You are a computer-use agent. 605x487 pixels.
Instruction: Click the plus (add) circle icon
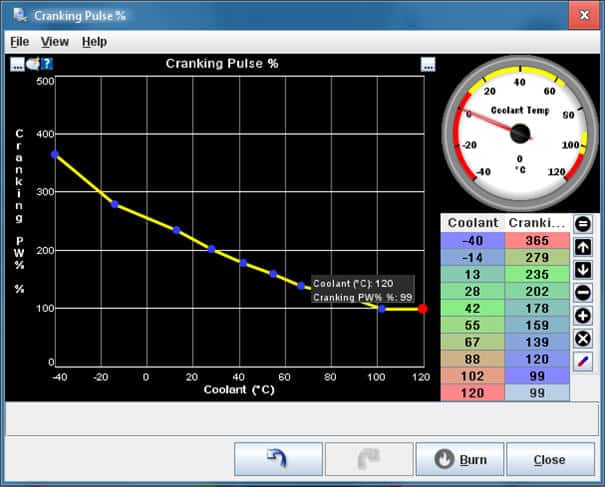point(583,316)
